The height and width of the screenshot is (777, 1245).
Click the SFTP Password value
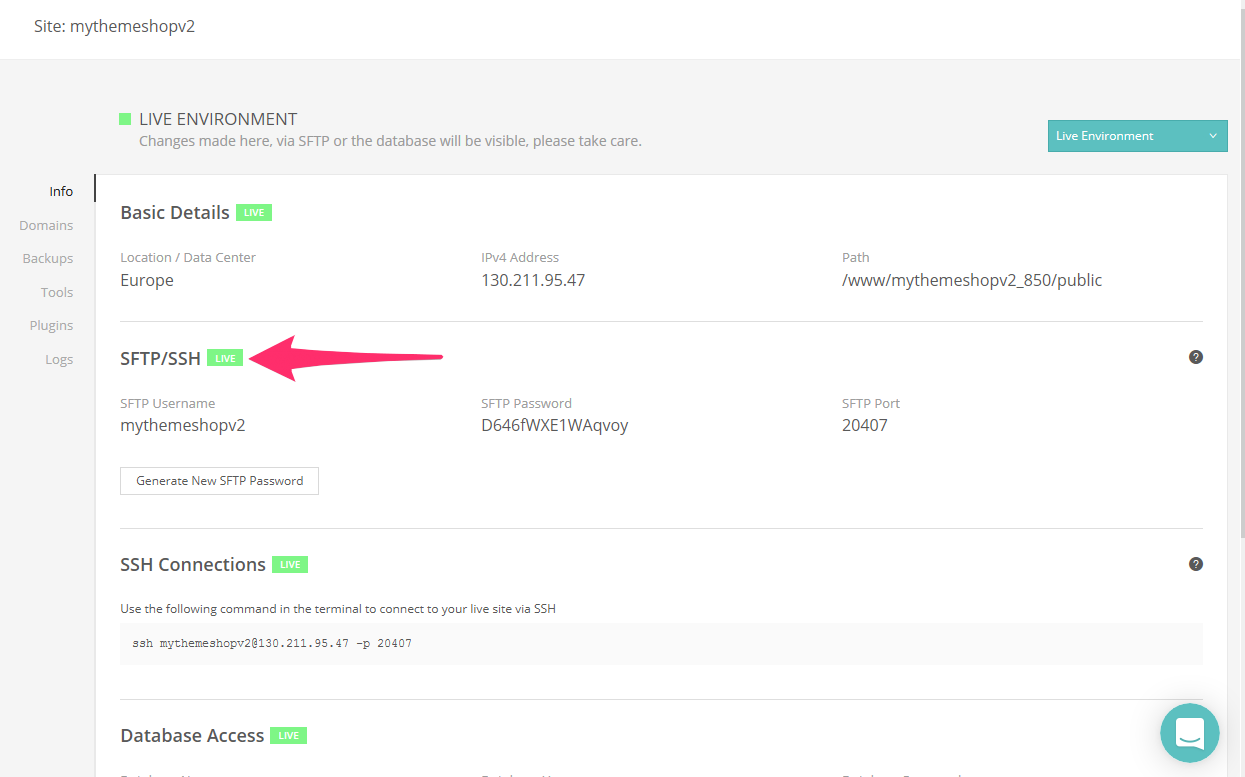click(x=554, y=424)
